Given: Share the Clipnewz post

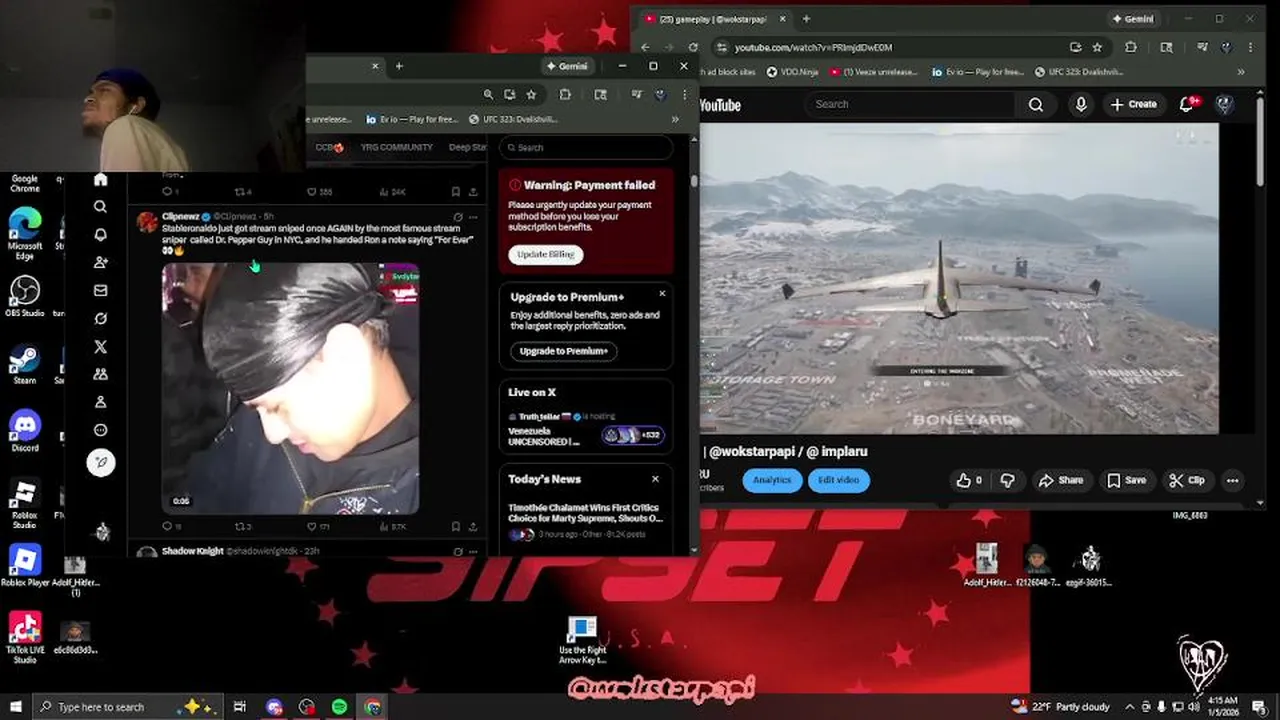Looking at the screenshot, I should click(473, 526).
